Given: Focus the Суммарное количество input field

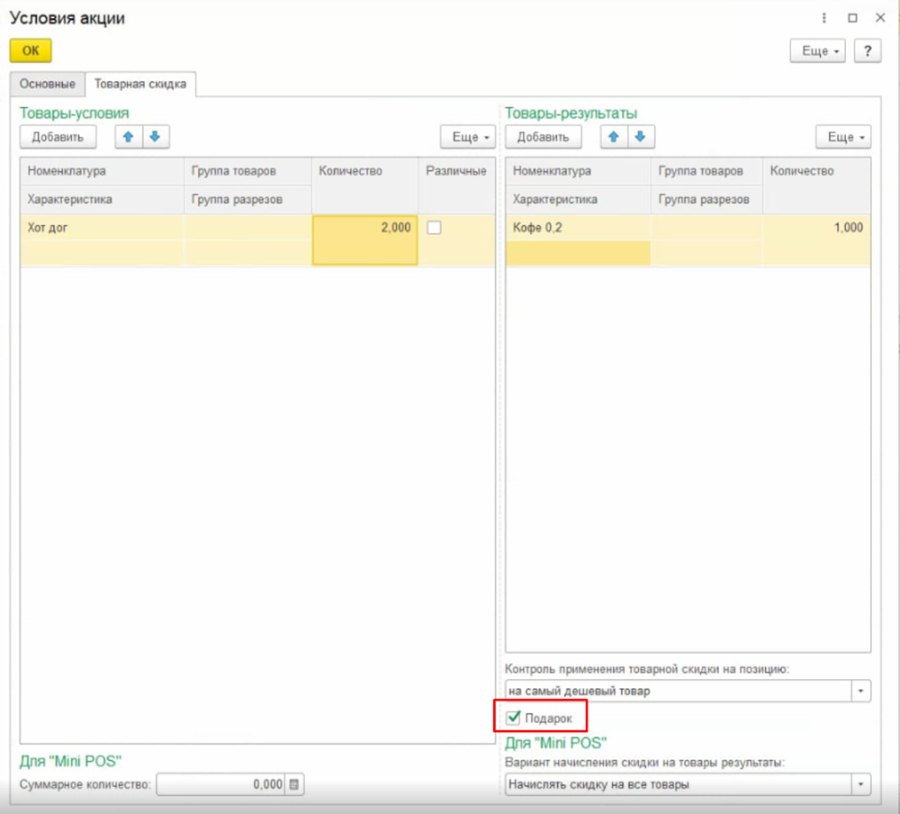Looking at the screenshot, I should (221, 784).
